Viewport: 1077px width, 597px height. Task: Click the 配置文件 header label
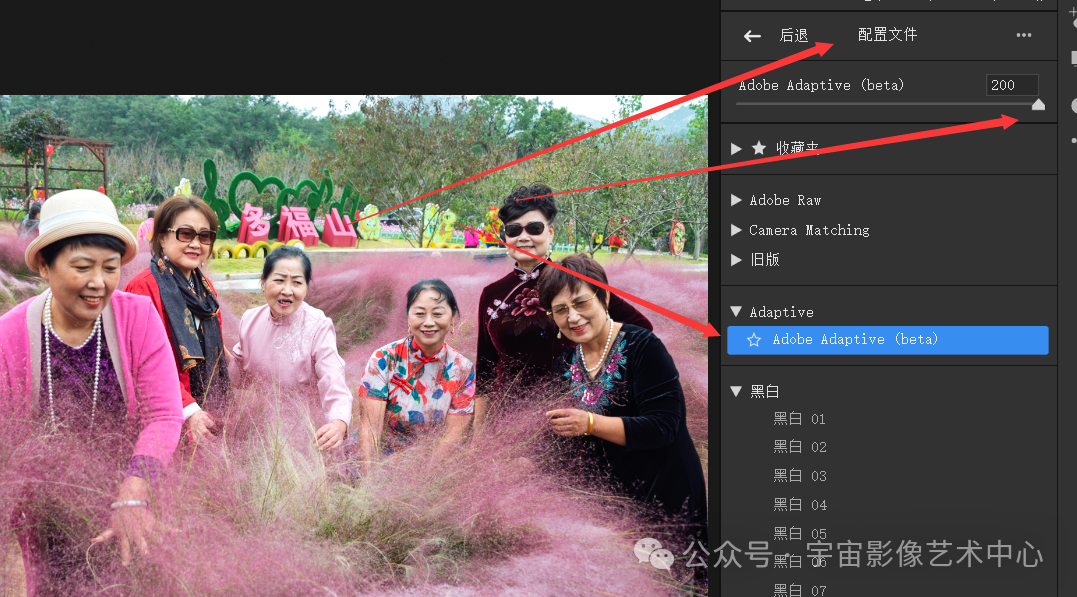coord(887,34)
